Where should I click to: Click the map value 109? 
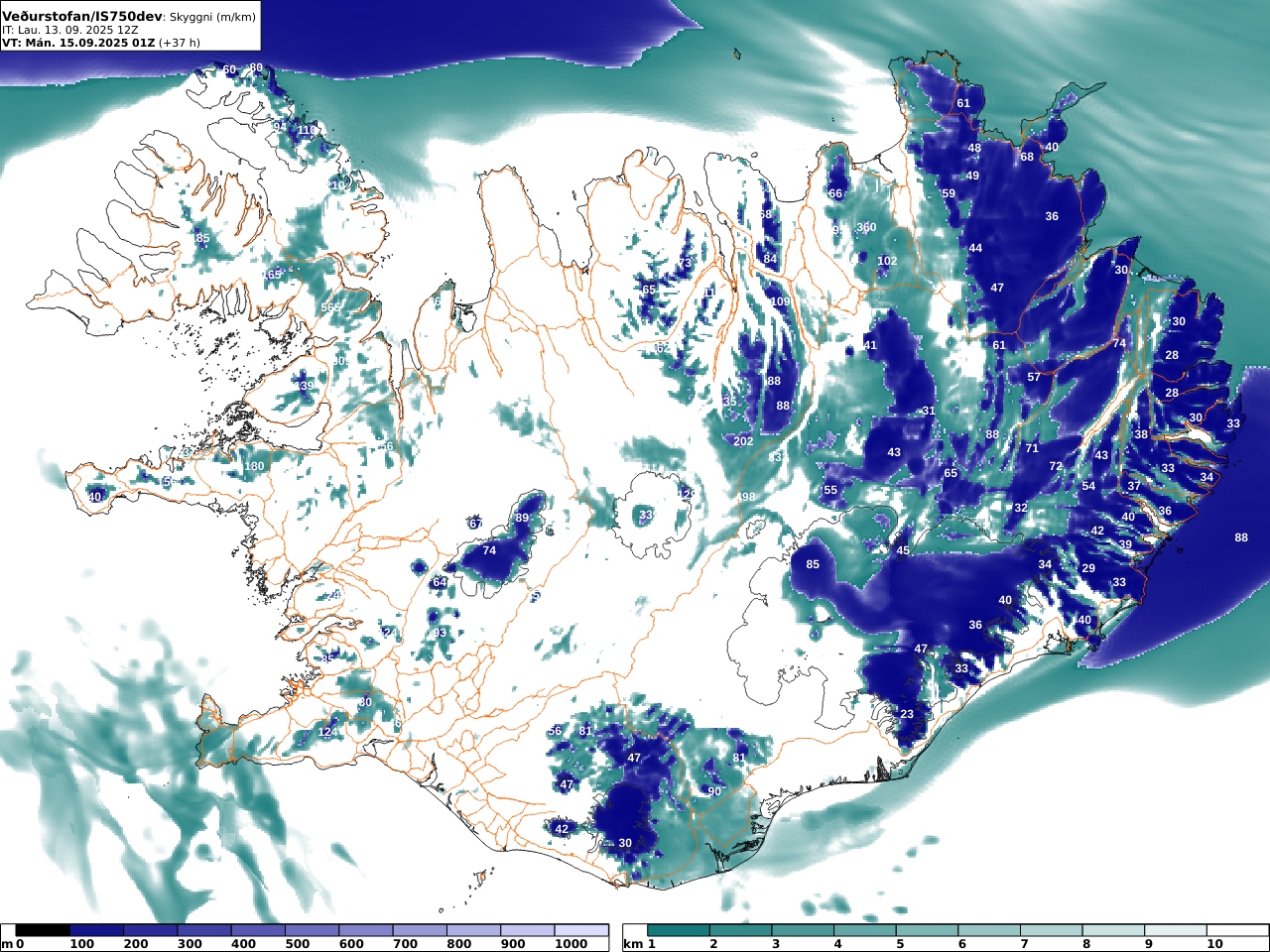(x=781, y=301)
